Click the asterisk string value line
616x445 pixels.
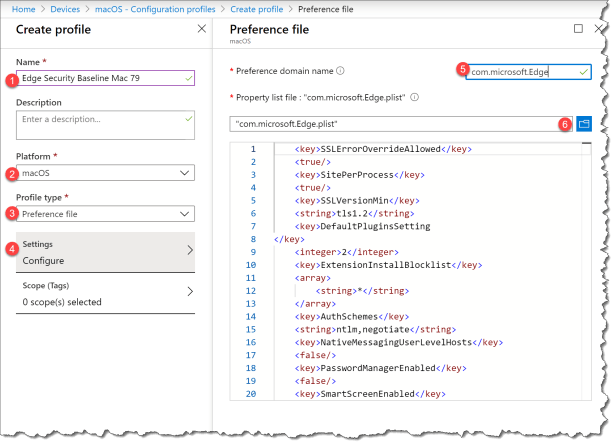pyautogui.click(x=362, y=291)
